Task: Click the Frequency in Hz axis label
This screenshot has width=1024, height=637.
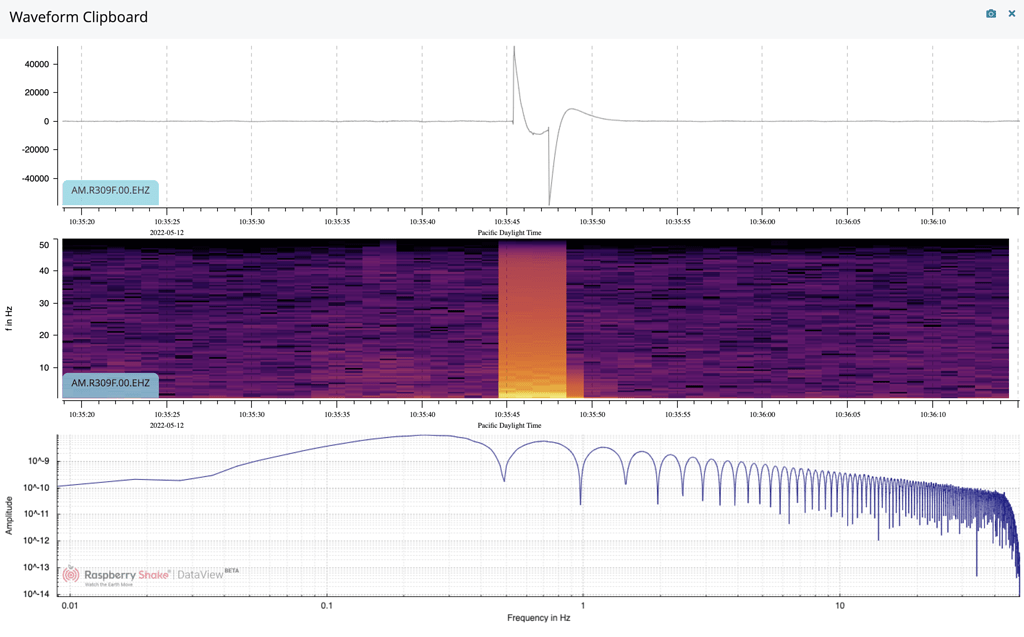Action: click(539, 617)
